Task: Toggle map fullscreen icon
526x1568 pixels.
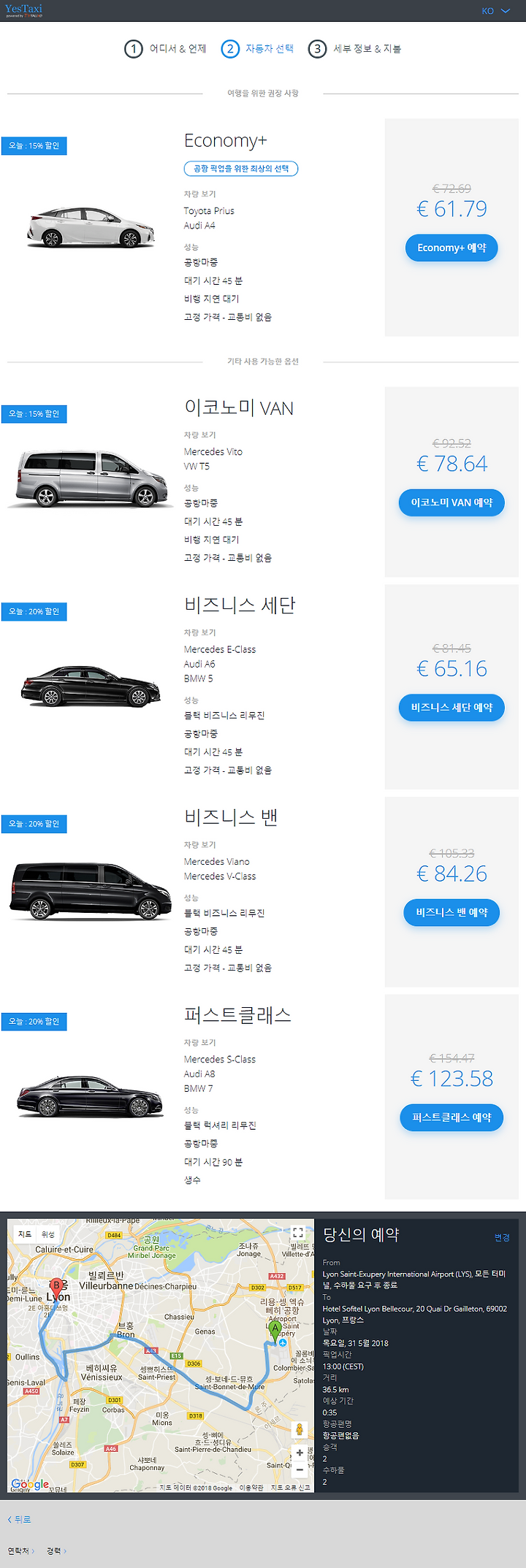Action: click(x=298, y=1232)
